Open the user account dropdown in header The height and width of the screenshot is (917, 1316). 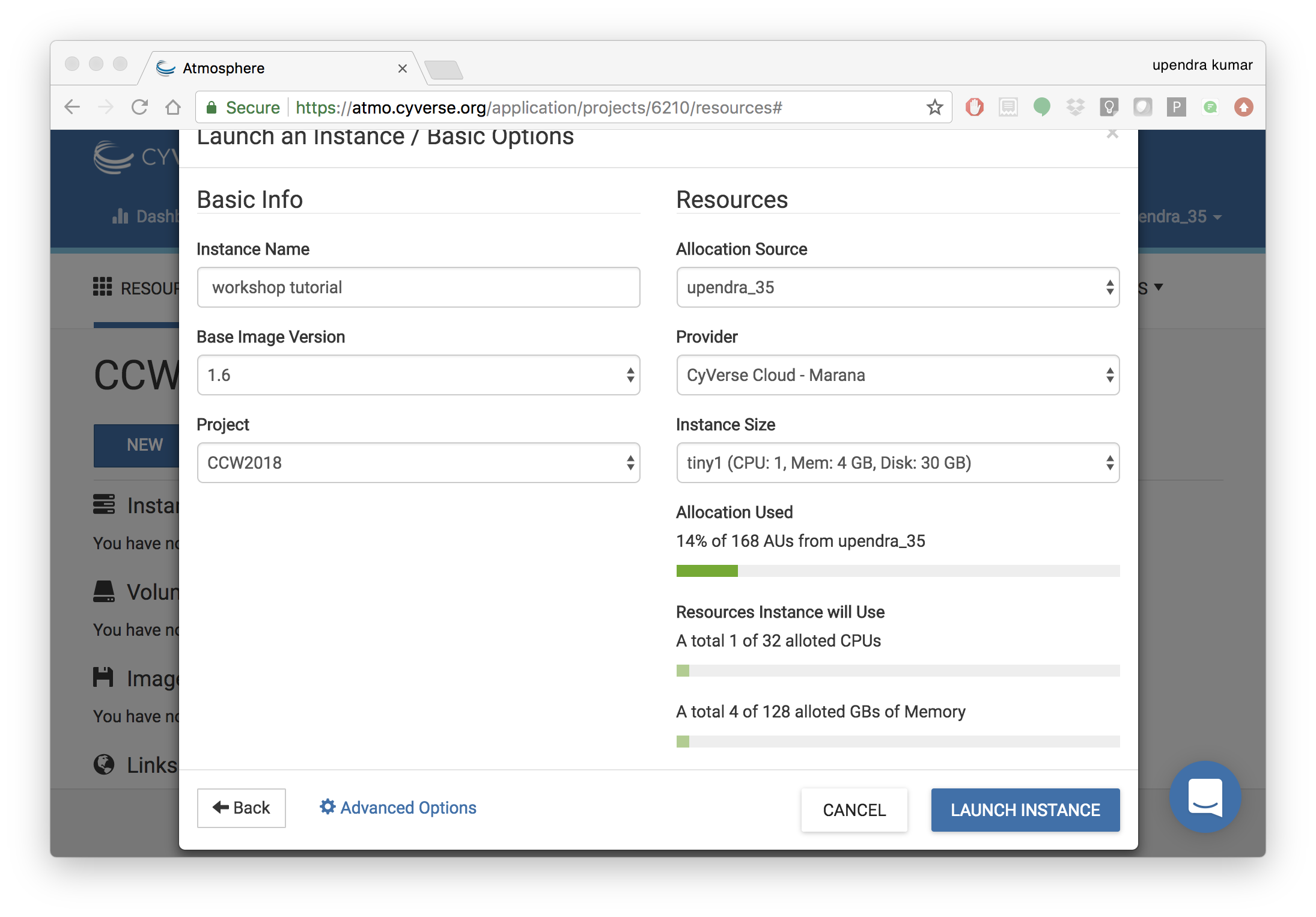(1180, 216)
